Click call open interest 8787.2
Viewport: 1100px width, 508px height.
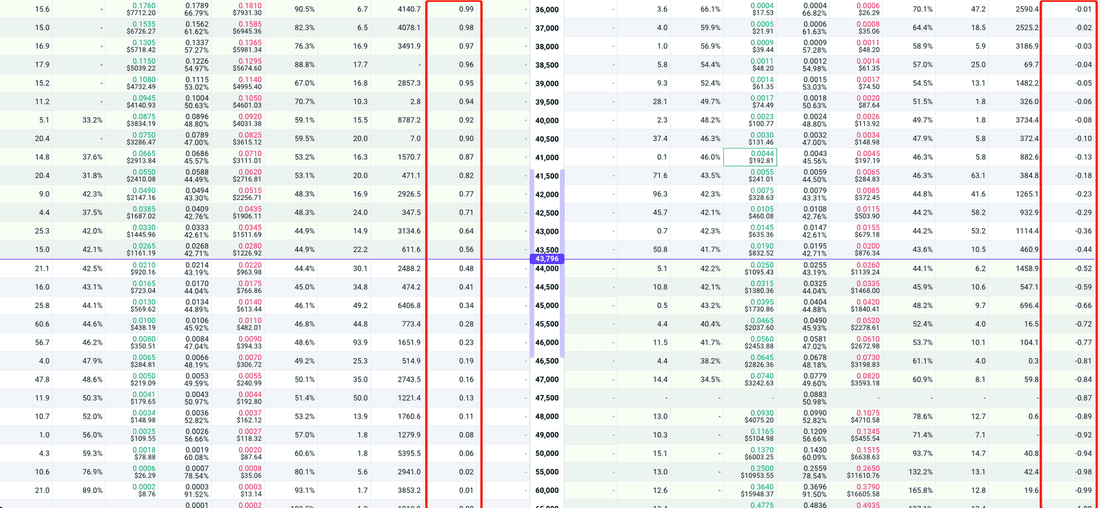408,120
